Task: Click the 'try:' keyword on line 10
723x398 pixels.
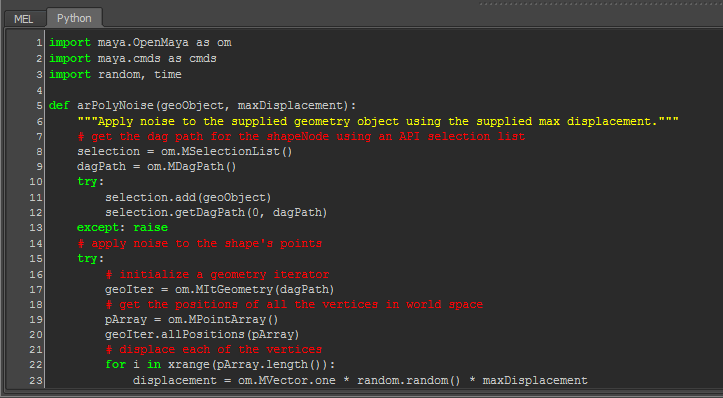Action: 91,182
